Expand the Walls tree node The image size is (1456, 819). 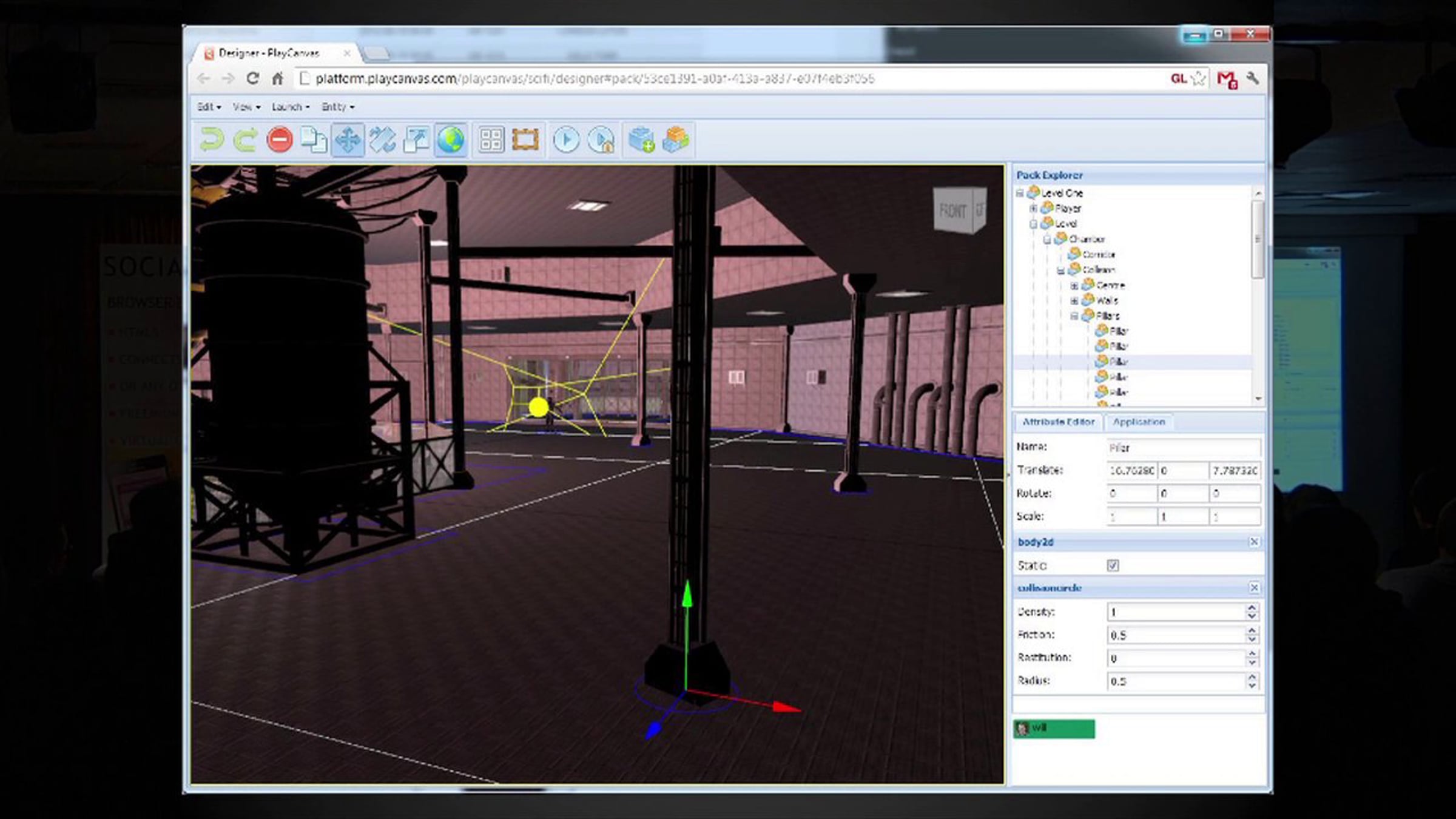coord(1074,301)
